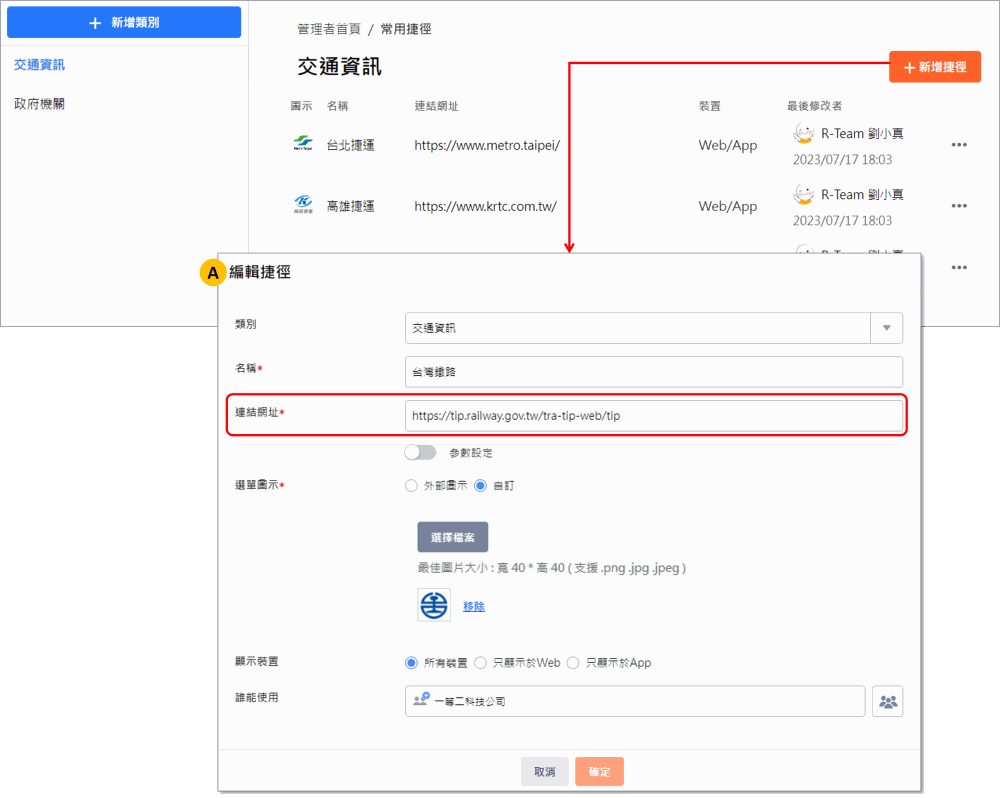This screenshot has width=1000, height=798.
Task: Click the Kaohsiung Metro shortcut icon
Action: point(302,206)
